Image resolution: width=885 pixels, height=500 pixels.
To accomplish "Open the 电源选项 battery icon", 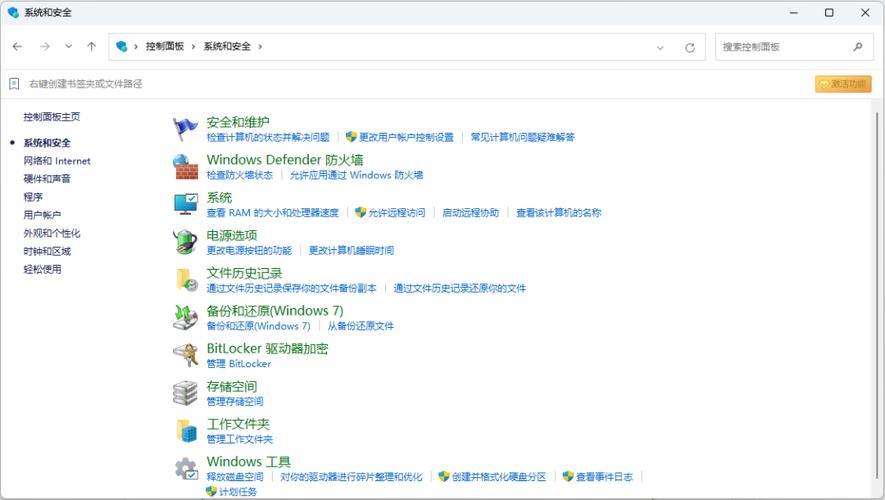I will [x=186, y=242].
